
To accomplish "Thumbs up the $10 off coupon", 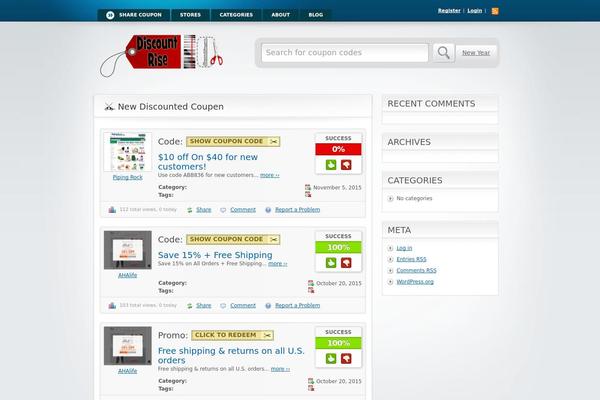I will click(x=331, y=165).
